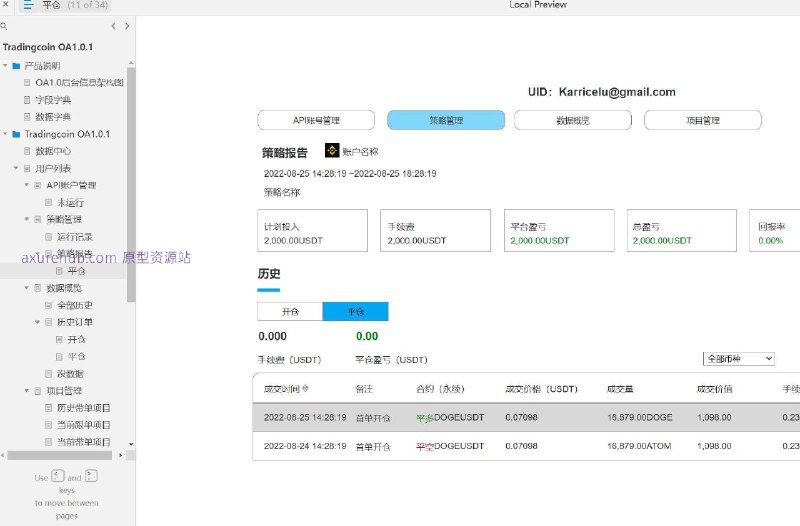Click the sidebar vertical scrollbar thumb
800x526 pixels.
click(x=131, y=184)
